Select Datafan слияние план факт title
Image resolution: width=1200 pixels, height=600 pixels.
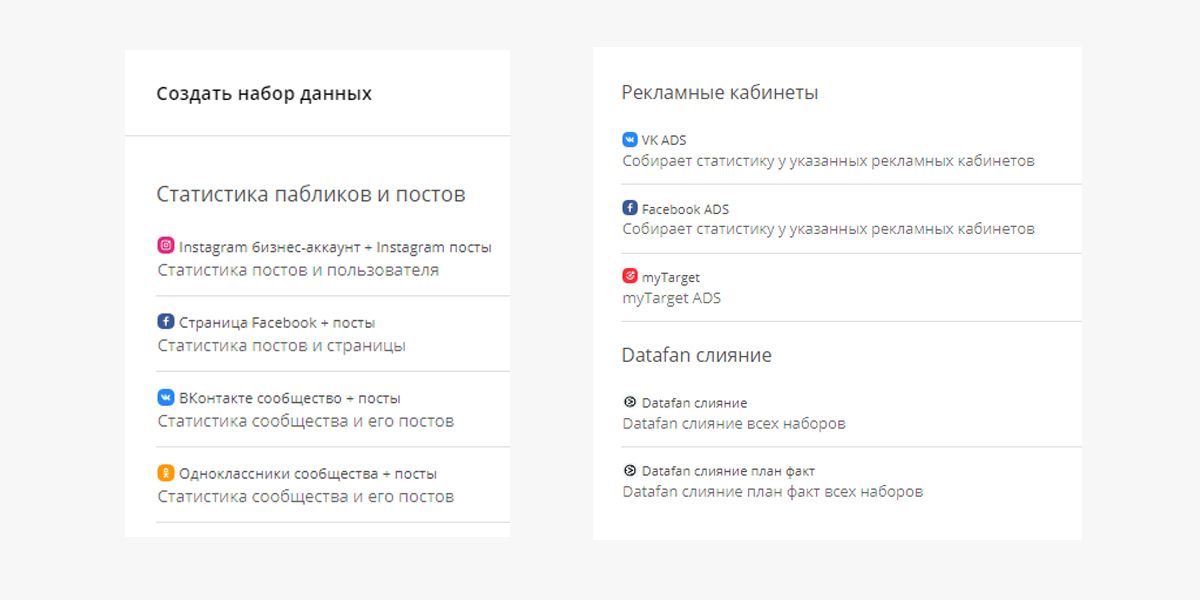coord(728,471)
